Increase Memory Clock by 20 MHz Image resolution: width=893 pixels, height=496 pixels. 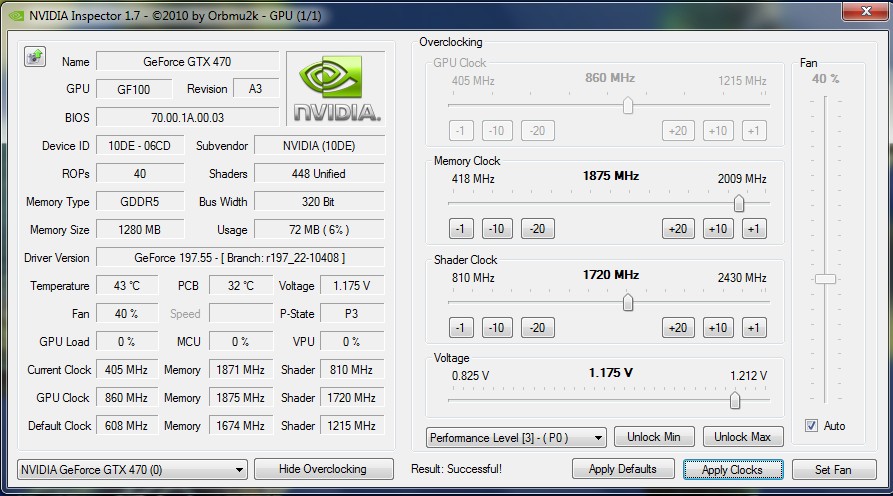(678, 229)
